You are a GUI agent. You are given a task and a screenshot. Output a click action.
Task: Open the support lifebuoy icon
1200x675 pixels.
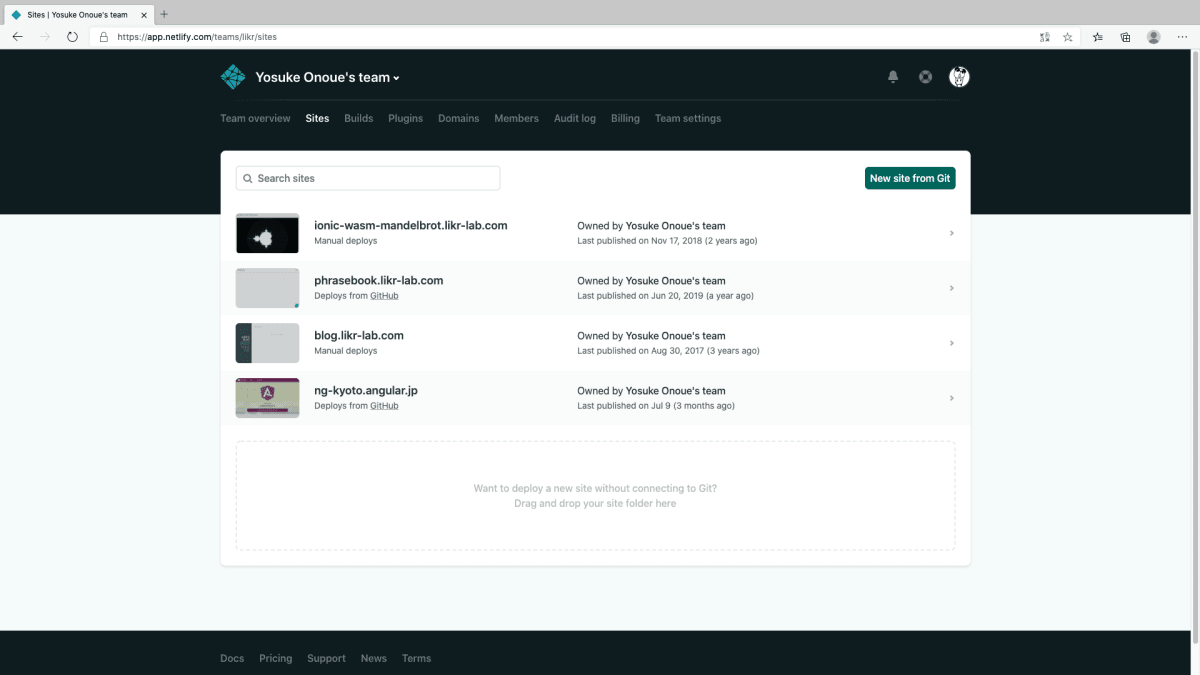(x=926, y=77)
